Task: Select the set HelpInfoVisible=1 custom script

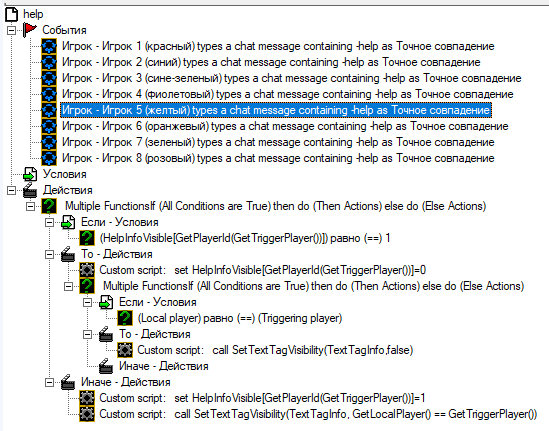Action: tap(262, 398)
